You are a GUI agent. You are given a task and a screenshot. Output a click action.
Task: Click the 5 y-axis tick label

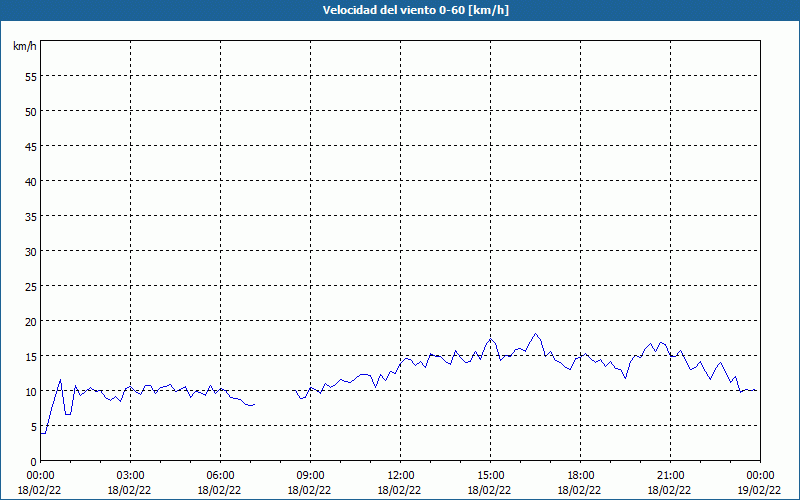point(34,427)
